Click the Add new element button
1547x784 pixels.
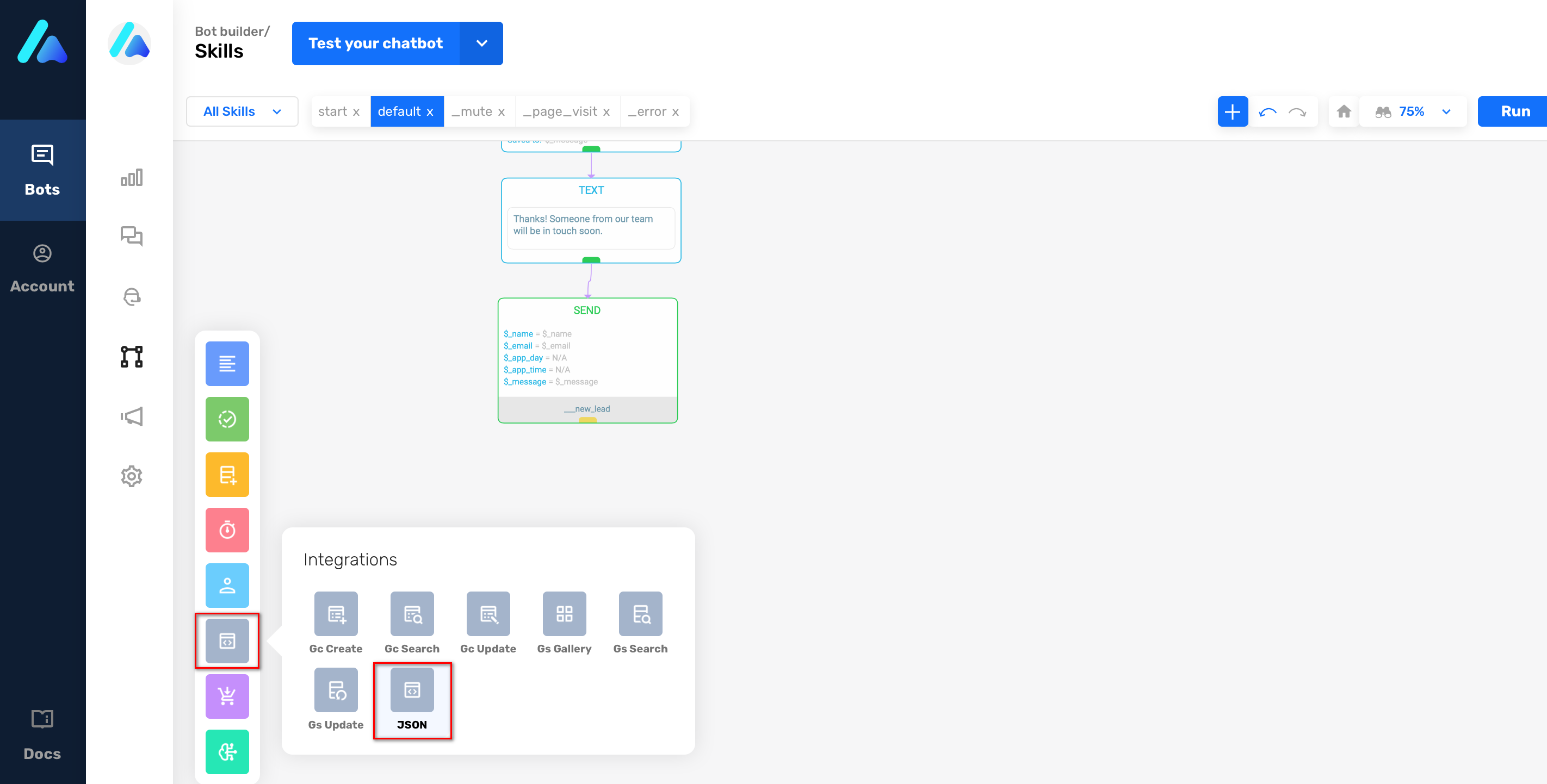coord(1232,111)
